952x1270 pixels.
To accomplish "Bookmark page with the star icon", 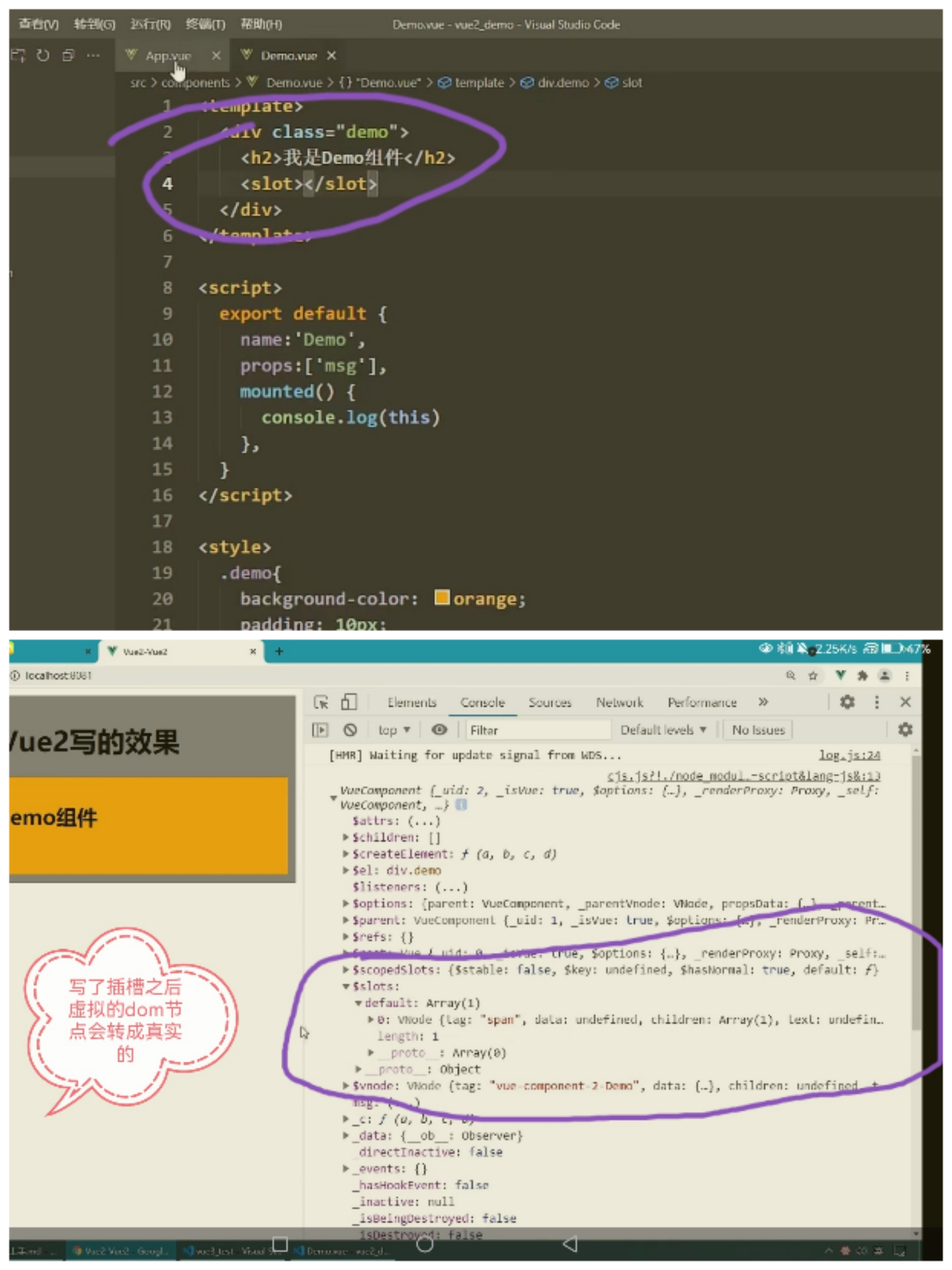I will pos(812,676).
